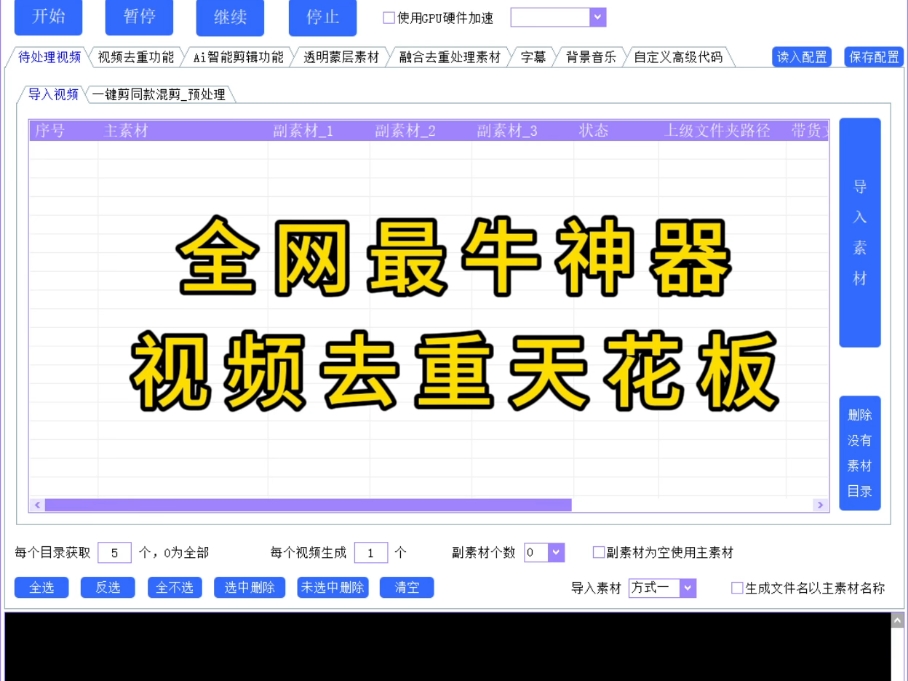
Task: Click the 每个视频生成 count field
Action: pyautogui.click(x=371, y=552)
